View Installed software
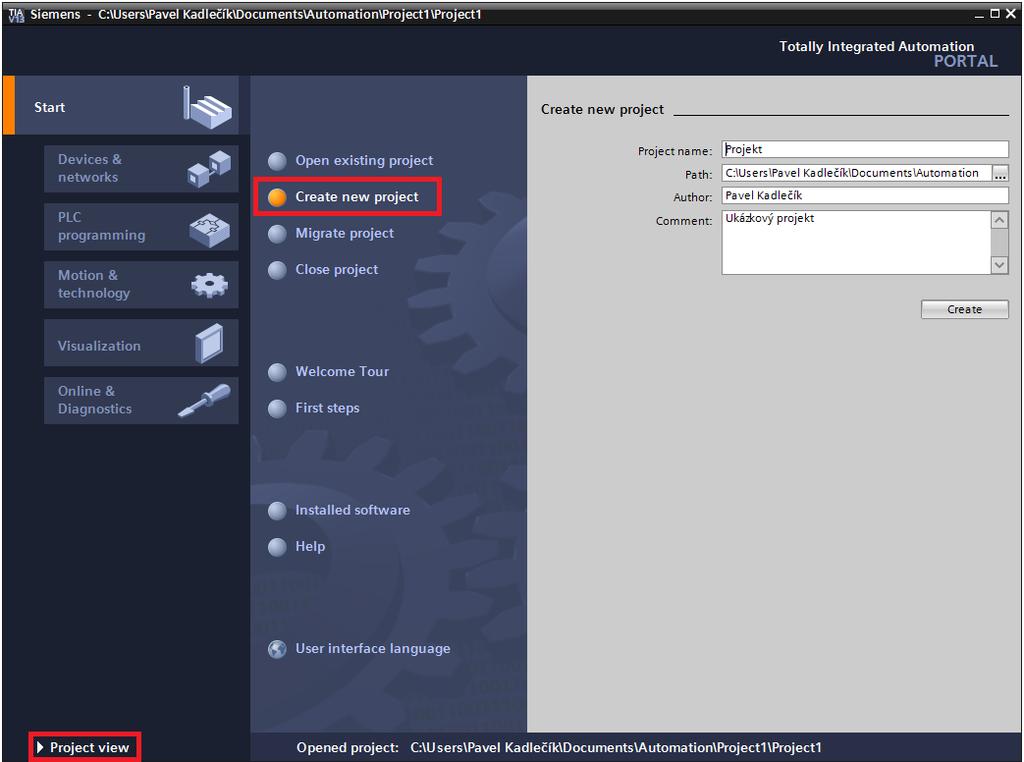 353,510
